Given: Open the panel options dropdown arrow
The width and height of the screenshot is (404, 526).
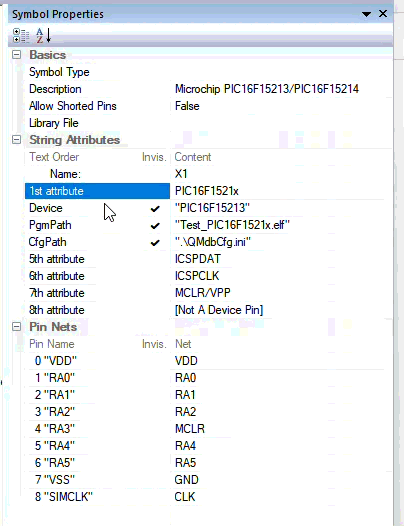Looking at the screenshot, I should [366, 14].
